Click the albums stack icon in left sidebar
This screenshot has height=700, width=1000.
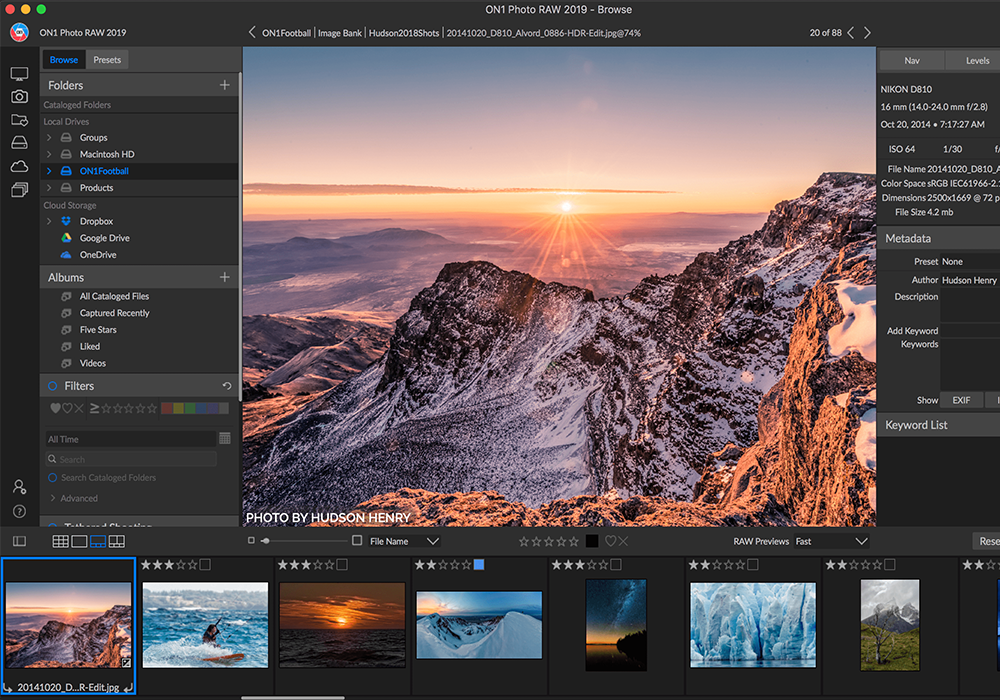click(19, 190)
